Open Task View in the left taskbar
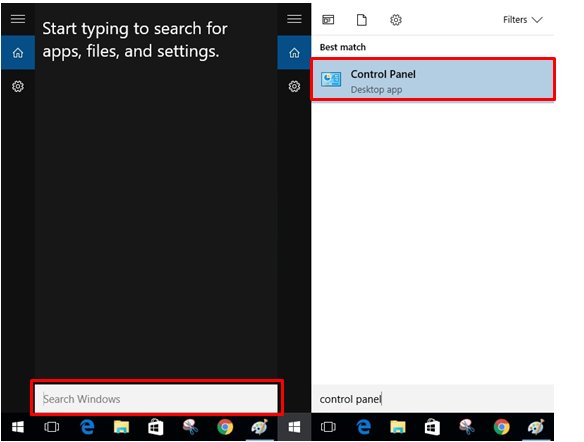Viewport: 584px width, 442px height. tap(52, 427)
